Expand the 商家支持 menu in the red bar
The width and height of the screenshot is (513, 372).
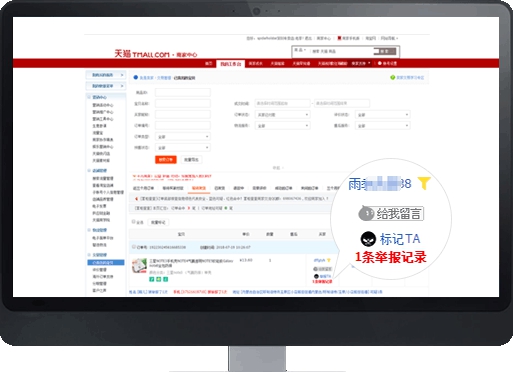[361, 63]
